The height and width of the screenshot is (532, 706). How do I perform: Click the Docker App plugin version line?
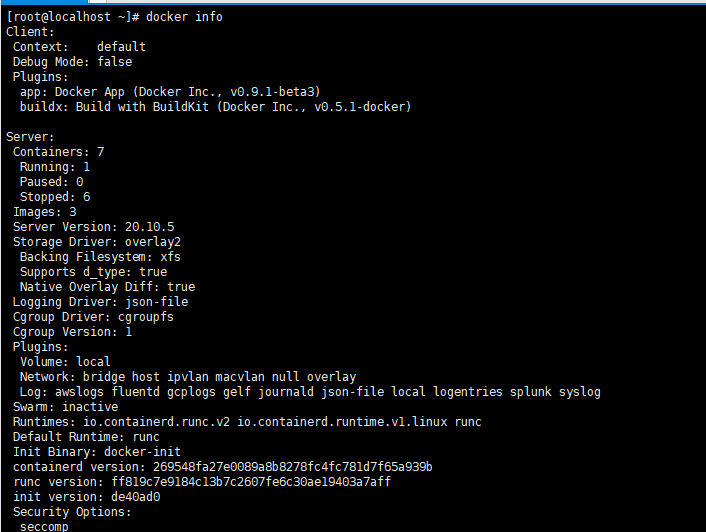(x=170, y=92)
